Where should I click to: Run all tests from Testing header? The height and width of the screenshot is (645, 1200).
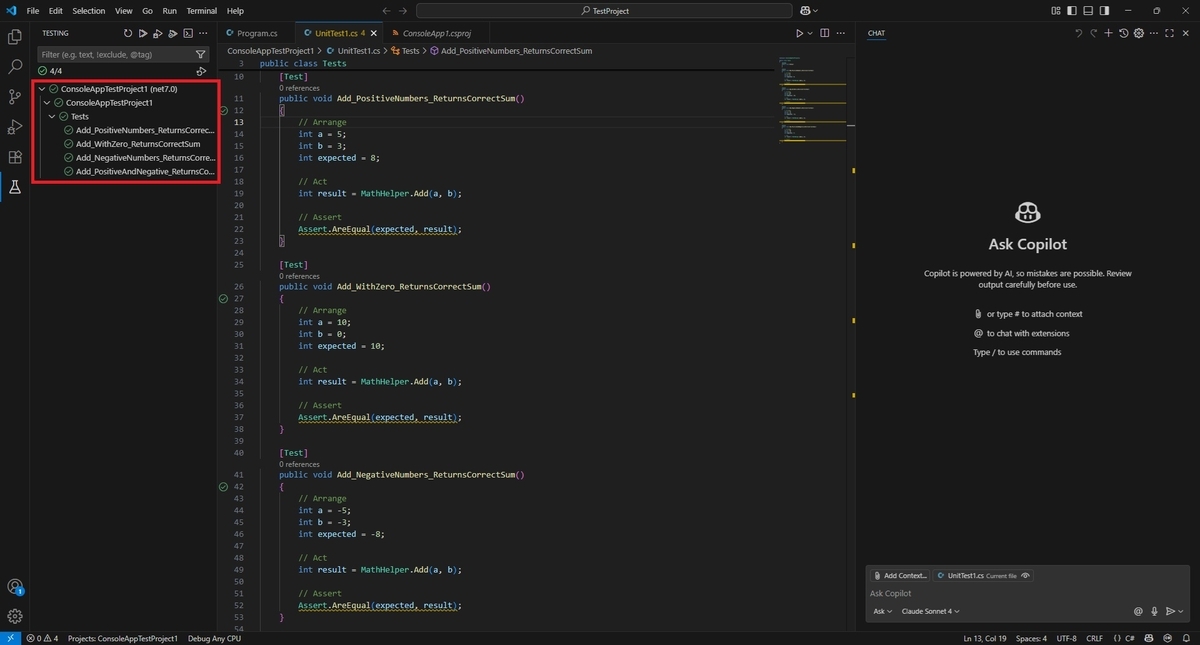coord(143,33)
